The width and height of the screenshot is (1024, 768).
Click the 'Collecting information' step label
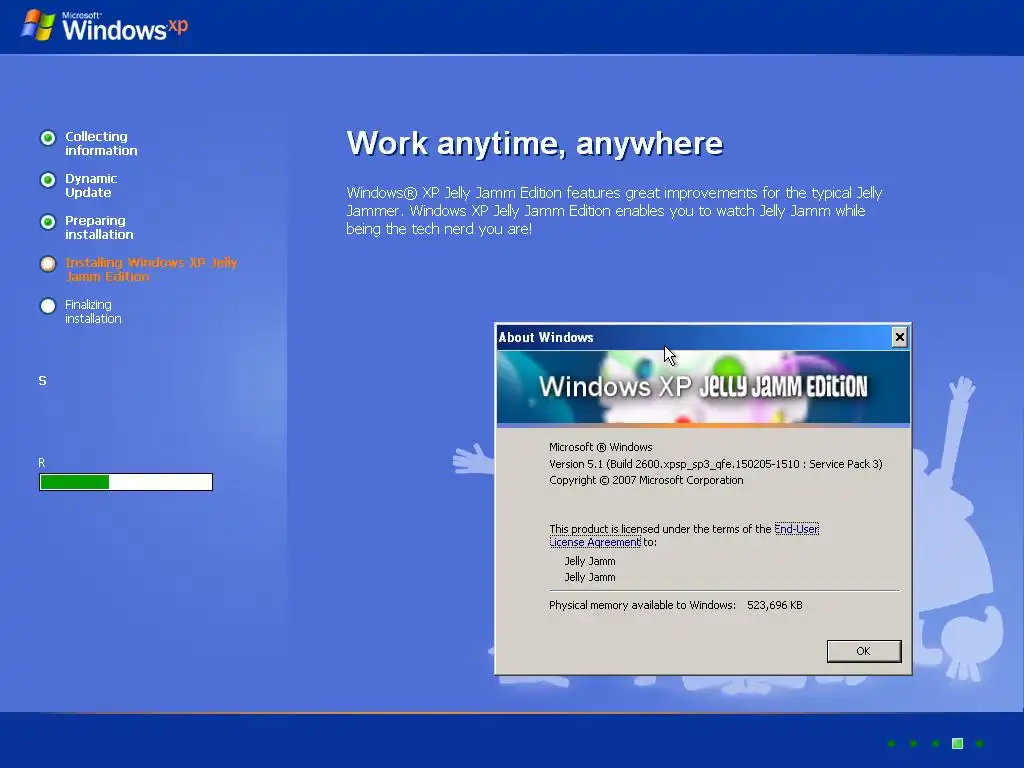click(101, 143)
